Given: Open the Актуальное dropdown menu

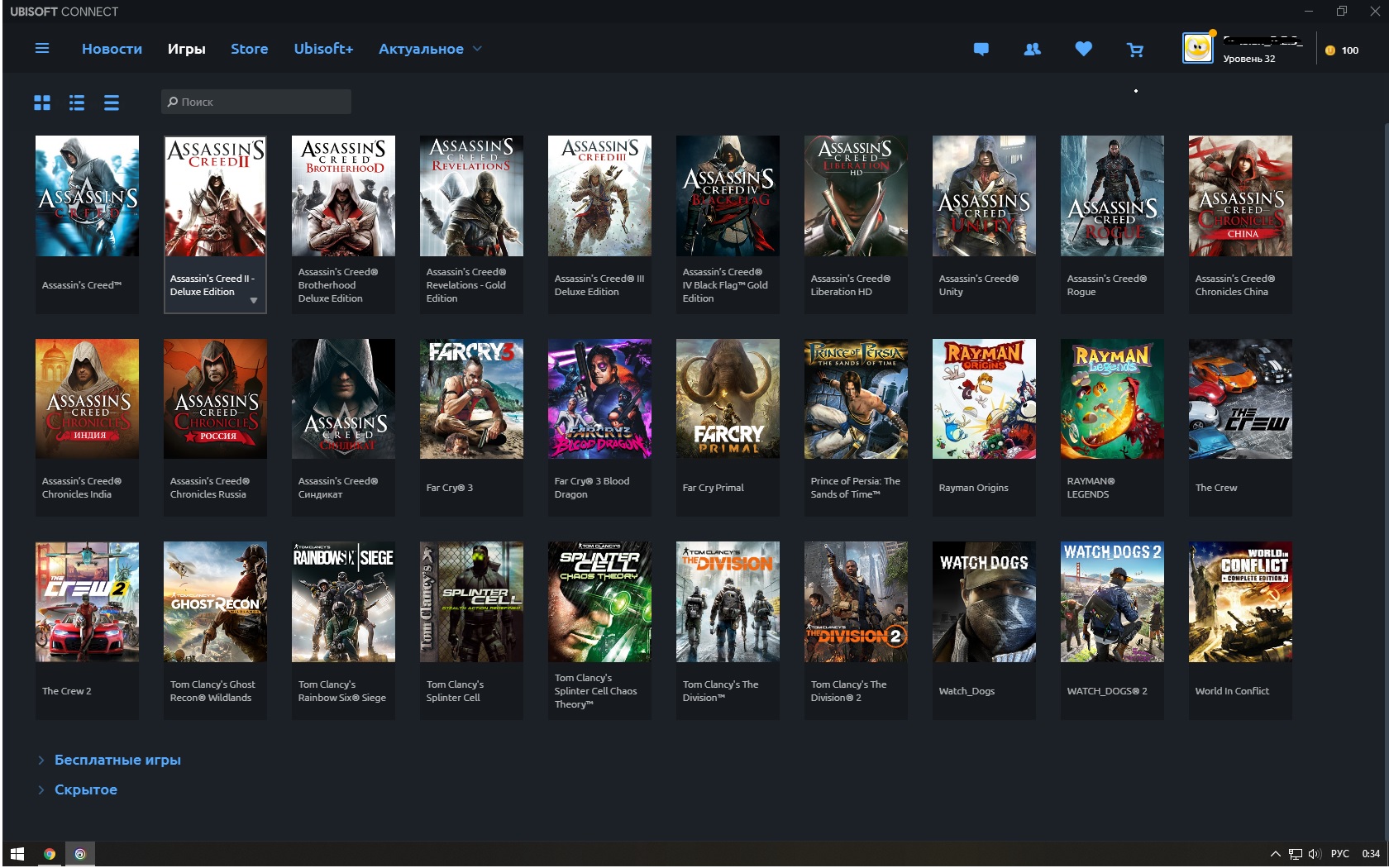Looking at the screenshot, I should click(428, 49).
